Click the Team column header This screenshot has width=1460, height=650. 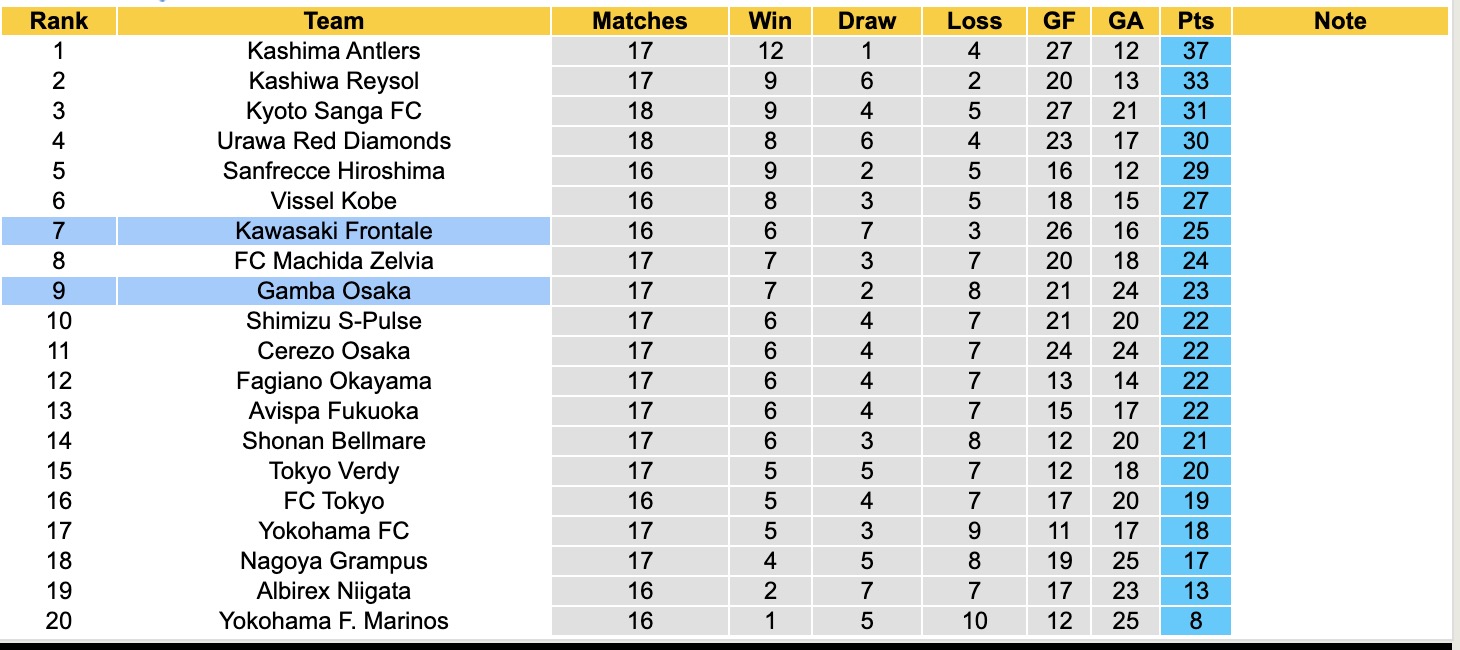coord(334,21)
